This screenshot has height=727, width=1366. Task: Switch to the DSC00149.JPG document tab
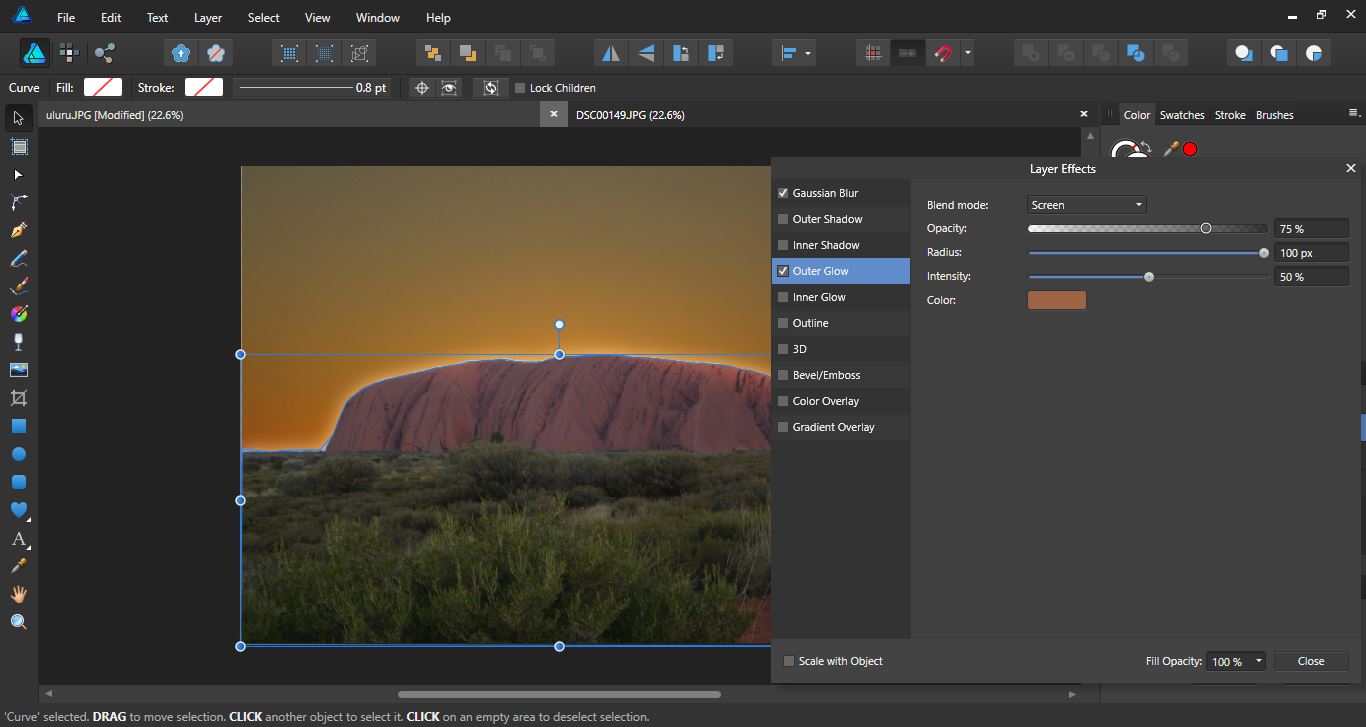[630, 115]
